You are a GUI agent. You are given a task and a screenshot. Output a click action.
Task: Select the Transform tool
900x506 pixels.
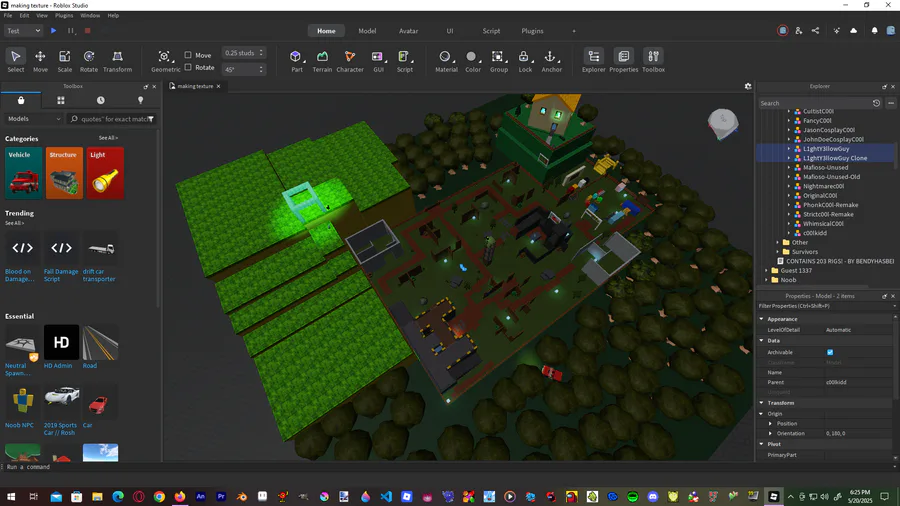coord(117,60)
